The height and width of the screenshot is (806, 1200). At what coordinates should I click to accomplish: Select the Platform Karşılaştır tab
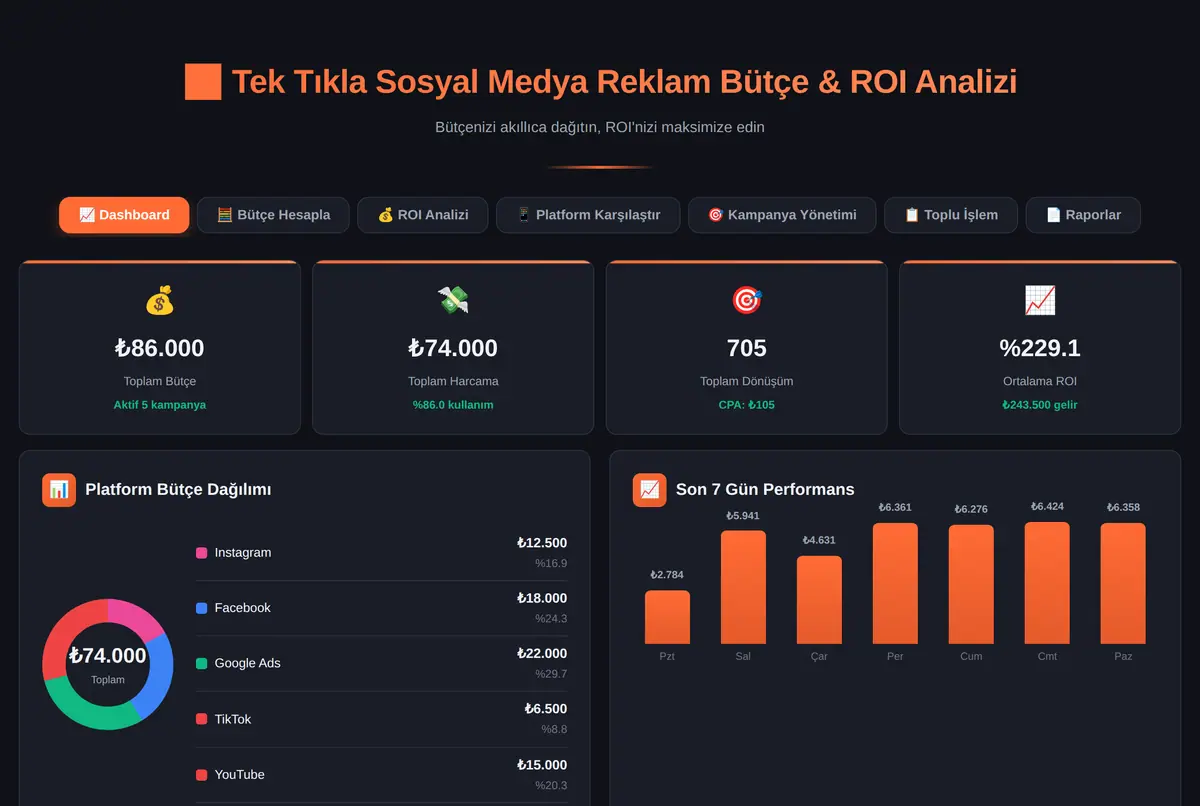pos(588,215)
